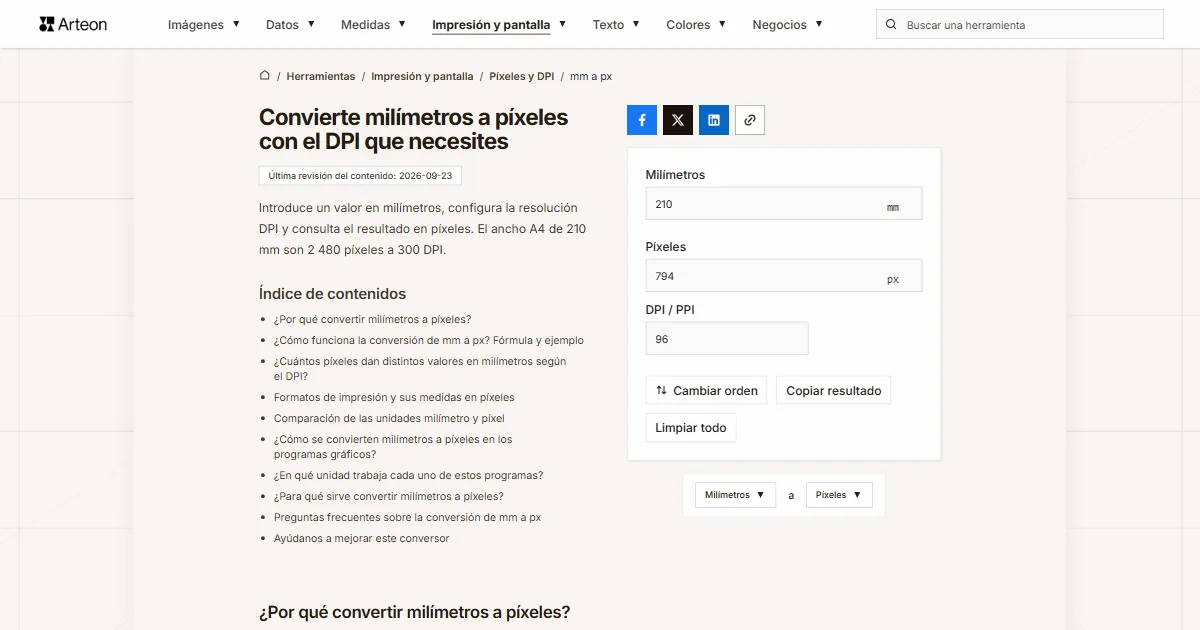Open the Negocios menu
This screenshot has height=630, width=1200.
click(787, 24)
